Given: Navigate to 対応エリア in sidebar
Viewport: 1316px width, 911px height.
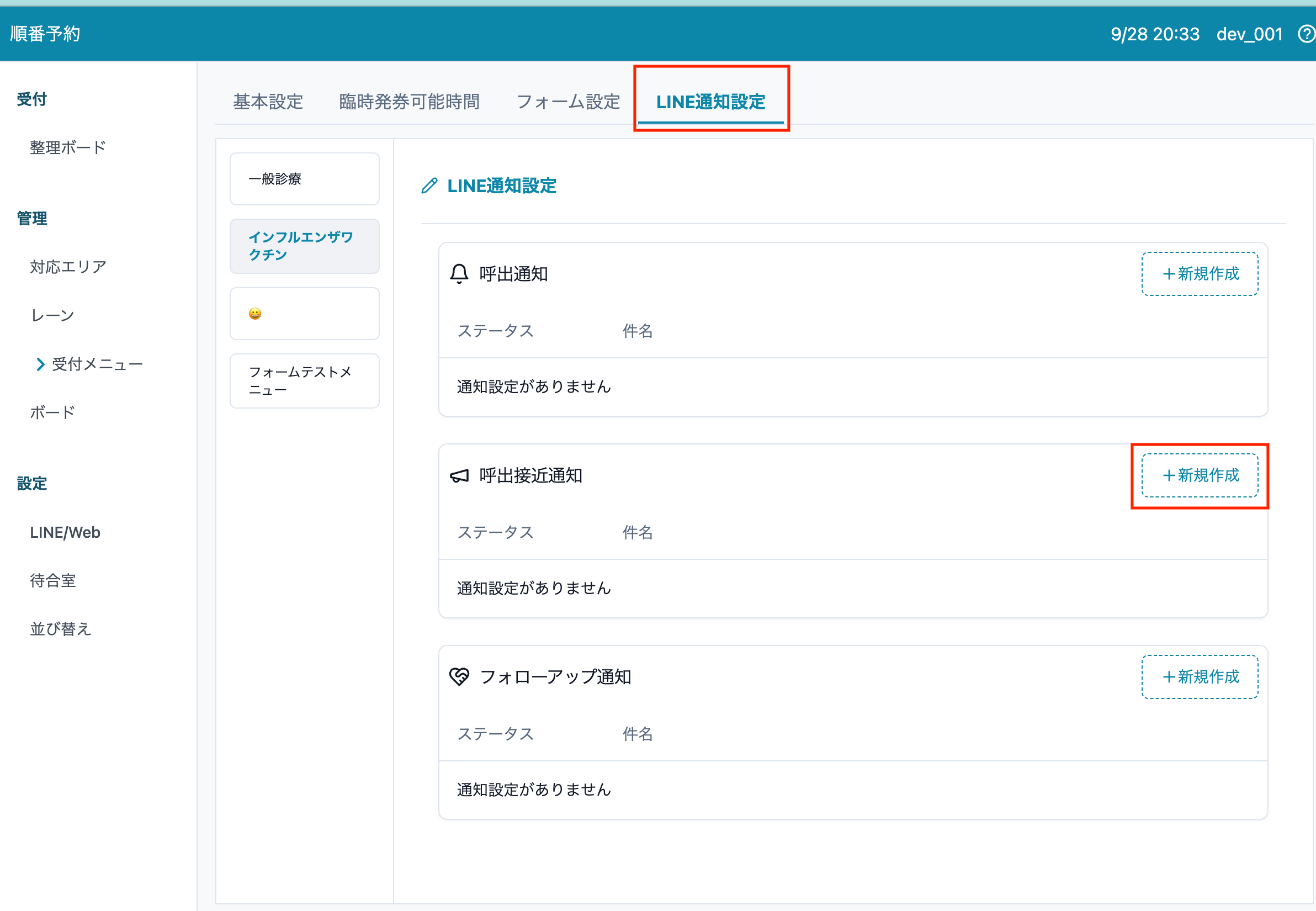Looking at the screenshot, I should [x=68, y=267].
